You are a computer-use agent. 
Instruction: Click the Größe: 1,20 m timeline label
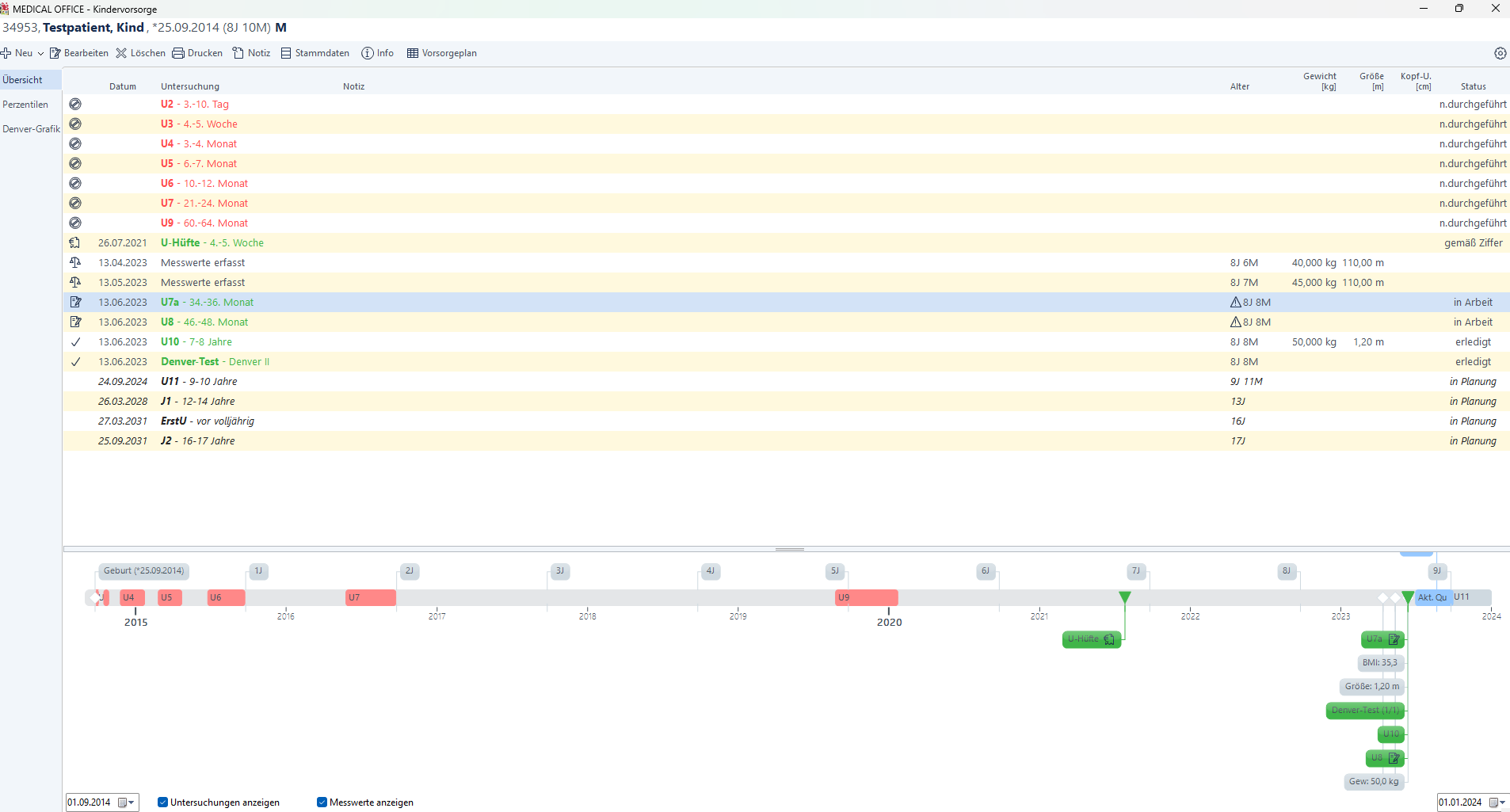pos(1371,687)
